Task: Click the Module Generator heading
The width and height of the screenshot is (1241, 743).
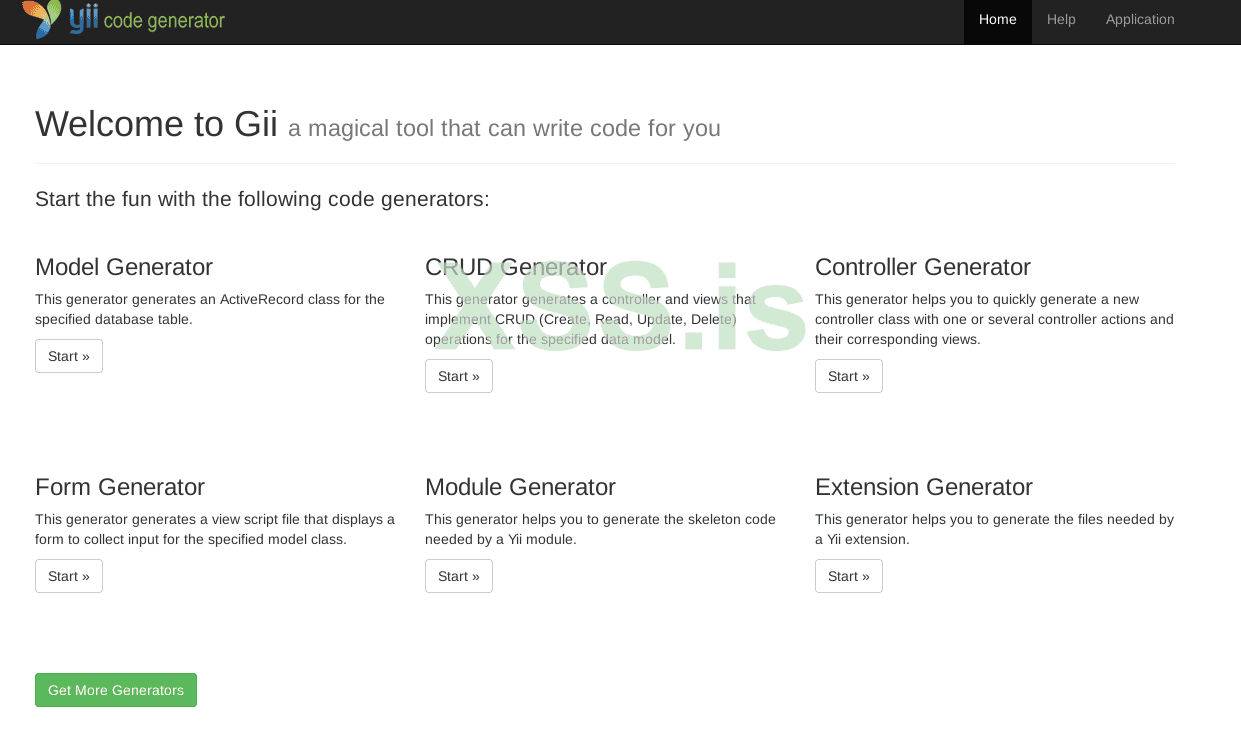Action: 520,487
